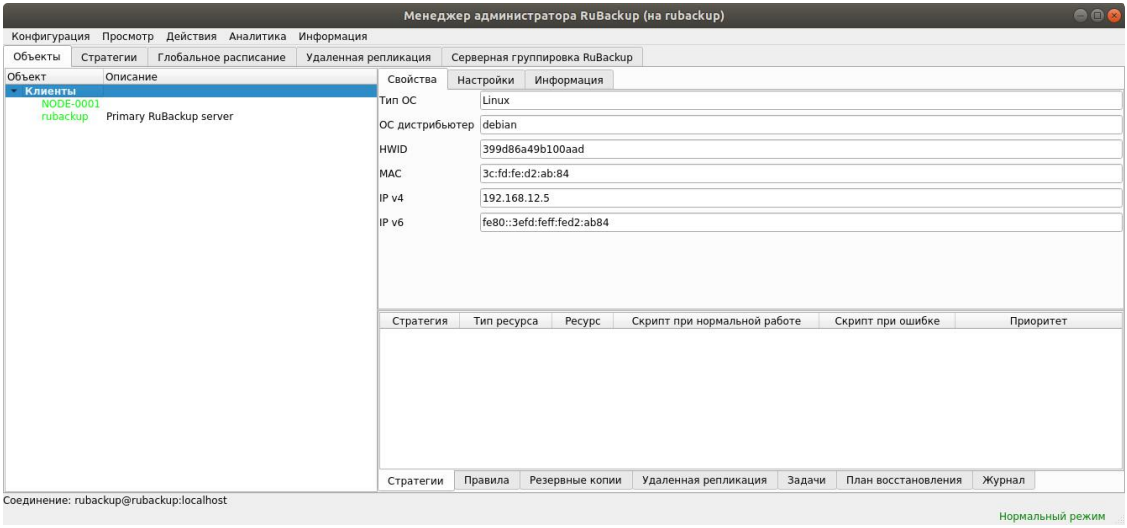Sort by Скрипт при нормальной работе header
This screenshot has width=1127, height=528.
pos(716,321)
